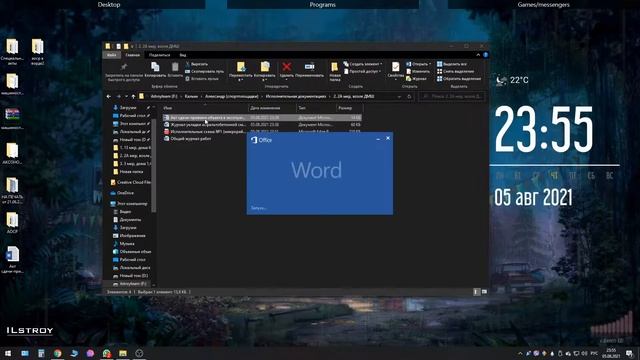
Task: Click Select none (Снять выделение)
Action: pyautogui.click(x=455, y=71)
